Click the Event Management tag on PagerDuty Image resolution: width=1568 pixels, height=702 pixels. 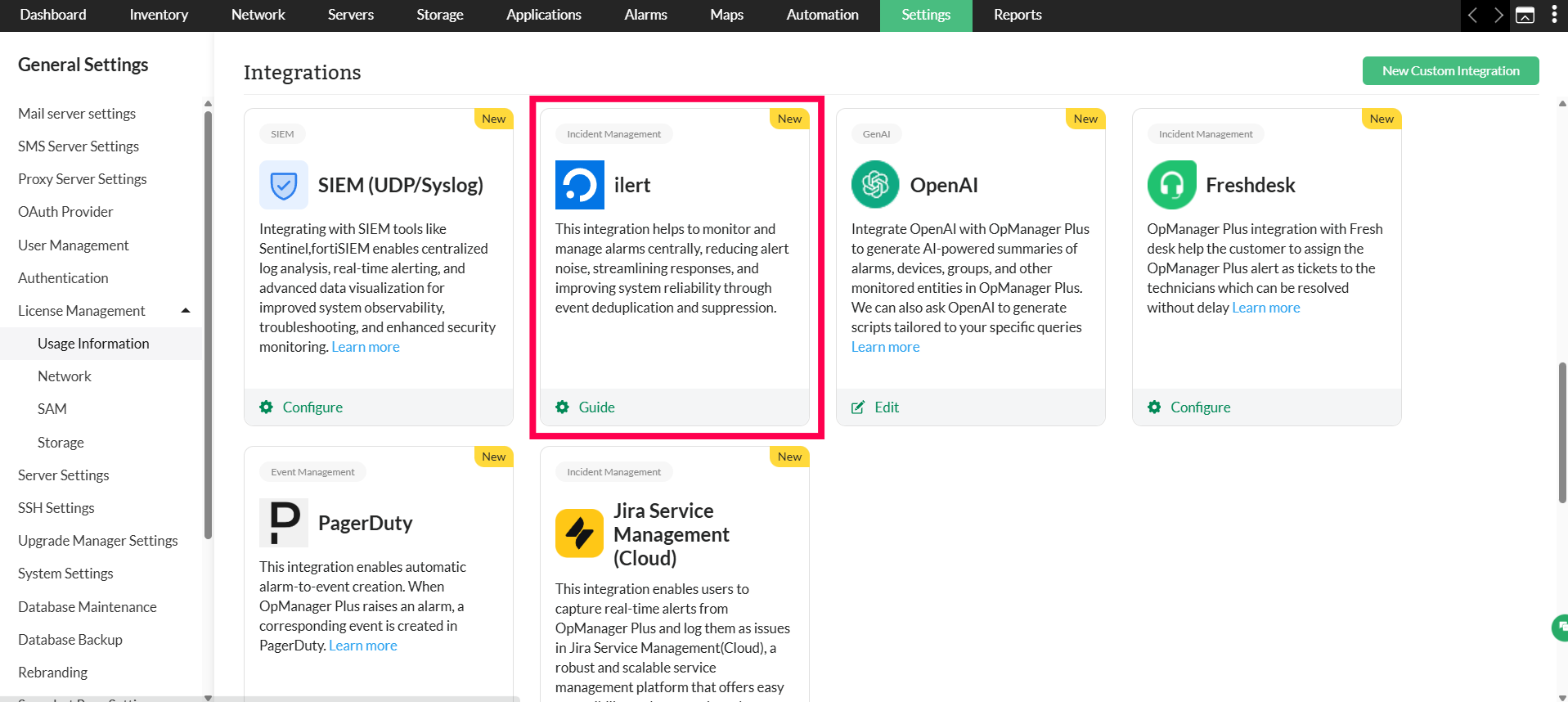[312, 472]
